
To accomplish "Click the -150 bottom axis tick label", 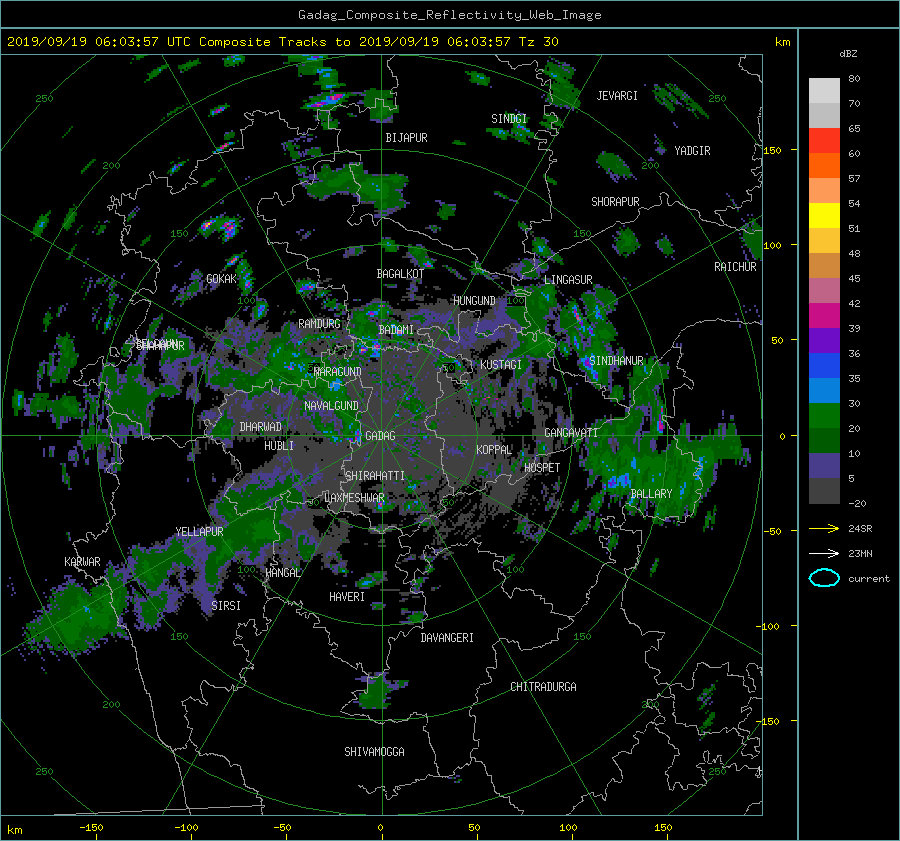I will point(91,828).
